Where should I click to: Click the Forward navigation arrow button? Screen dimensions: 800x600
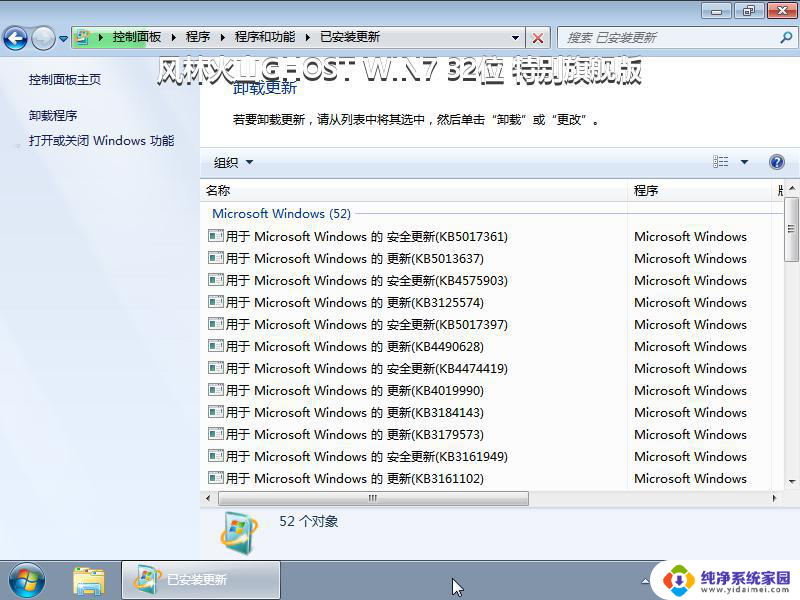(43, 38)
